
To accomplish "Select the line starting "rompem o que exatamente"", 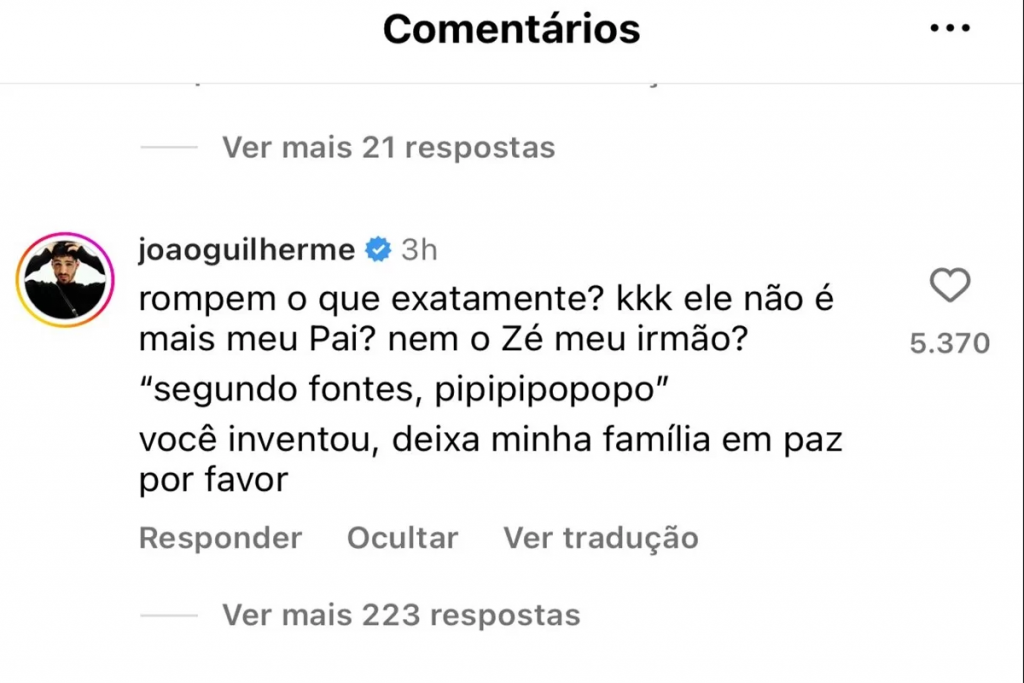I will click(x=485, y=297).
